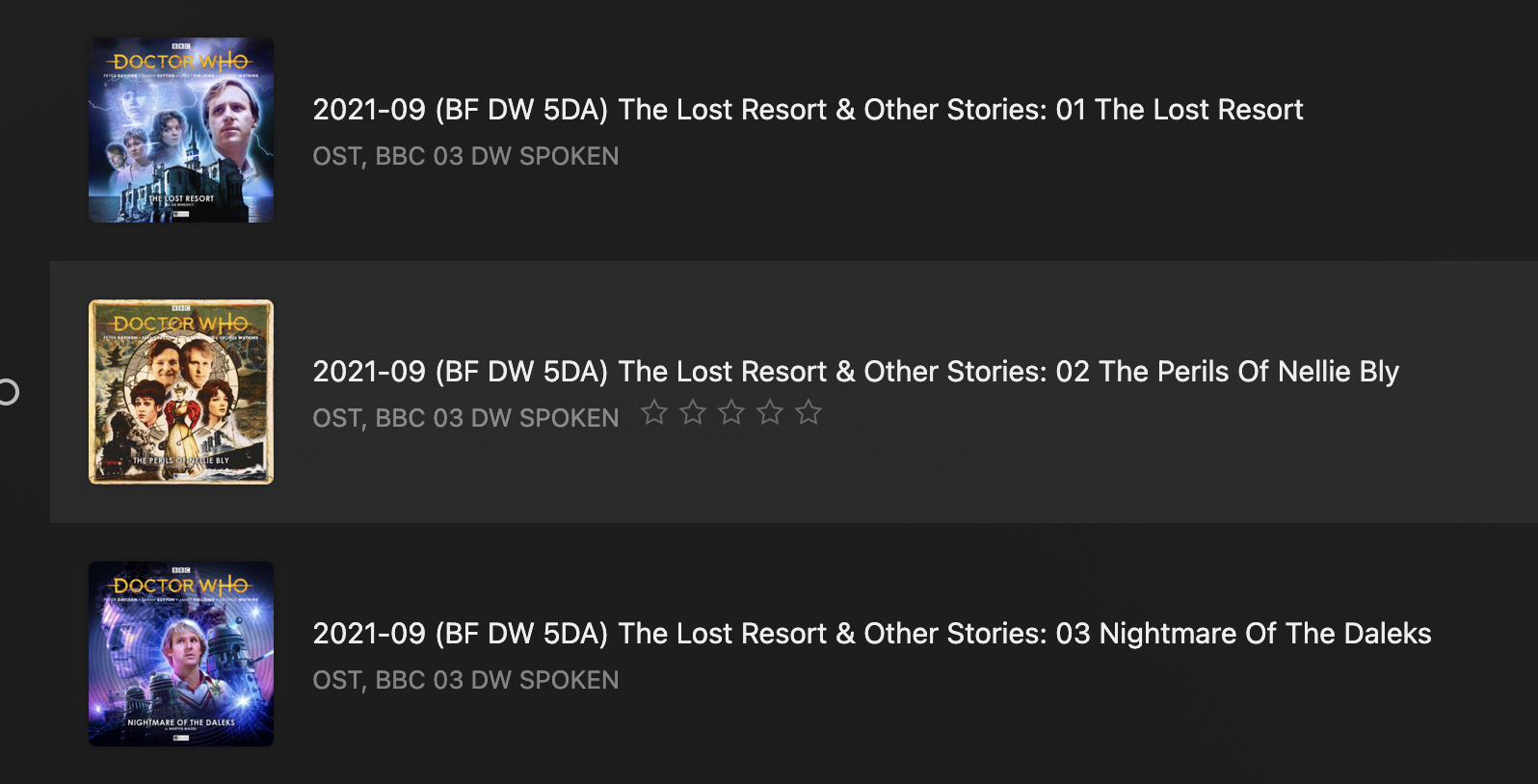
Task: Open BBC 03 DW SPOKEN under Nellie Bly
Action: pyautogui.click(x=496, y=418)
